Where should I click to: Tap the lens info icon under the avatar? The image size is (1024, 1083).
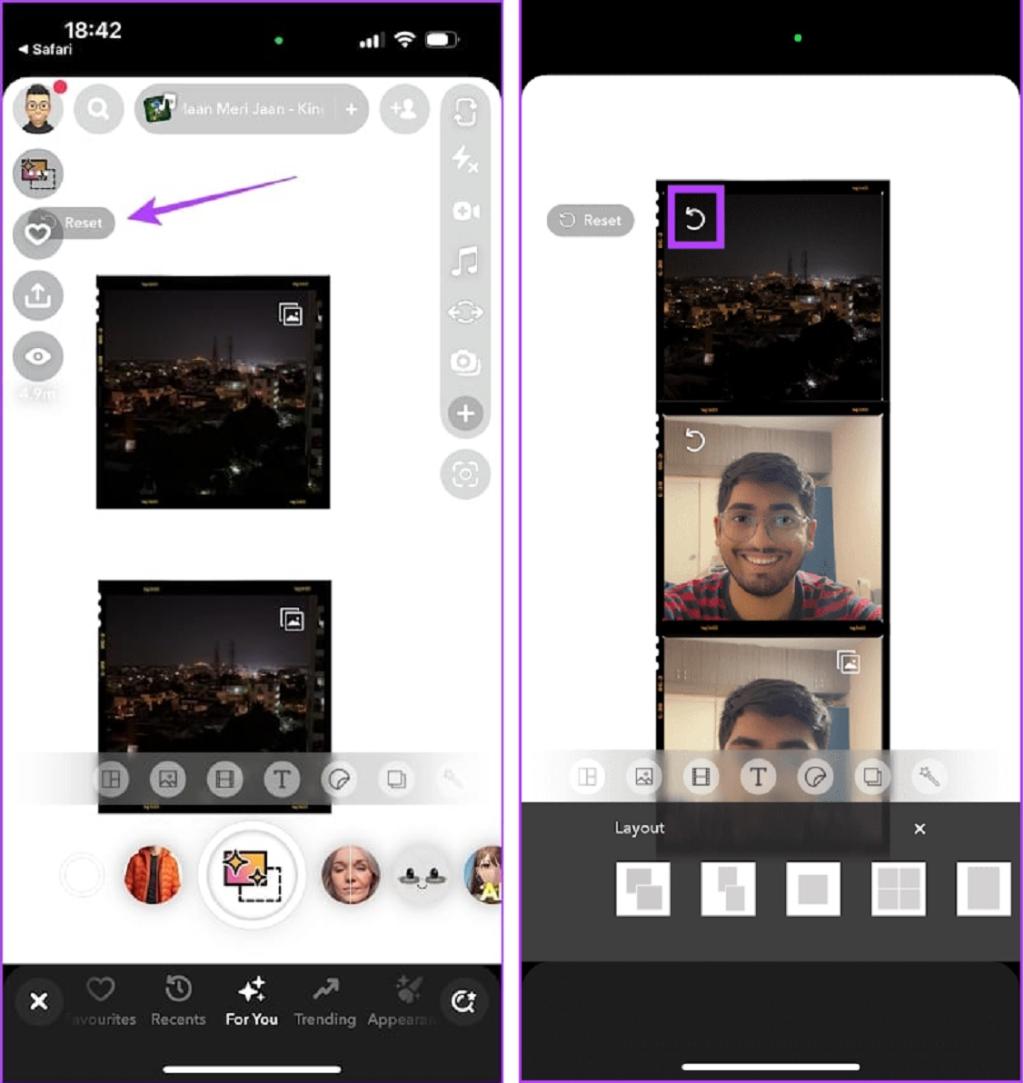(38, 173)
